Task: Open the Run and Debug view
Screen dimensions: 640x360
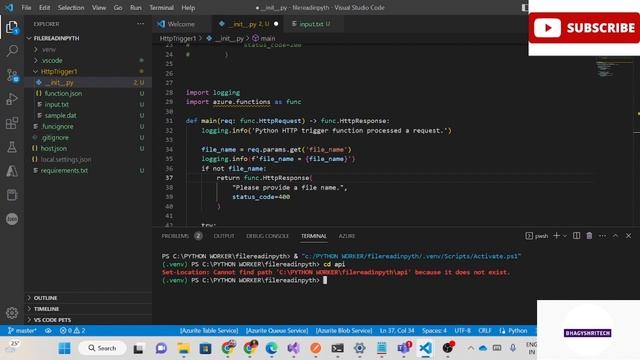Action: (12, 99)
